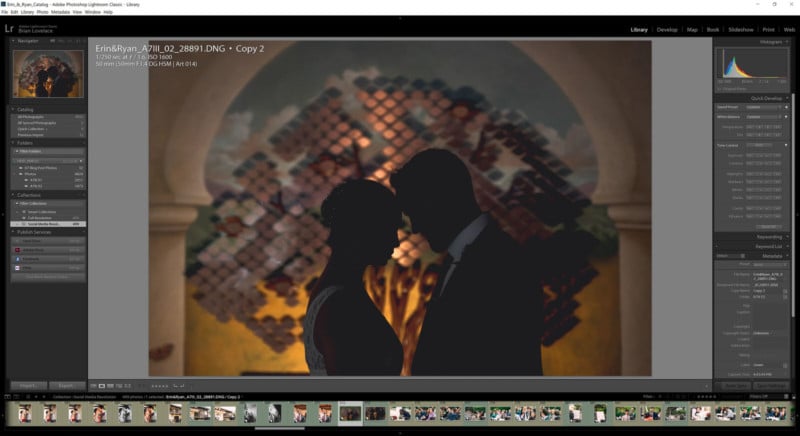Switch to the Develop module

[667, 30]
